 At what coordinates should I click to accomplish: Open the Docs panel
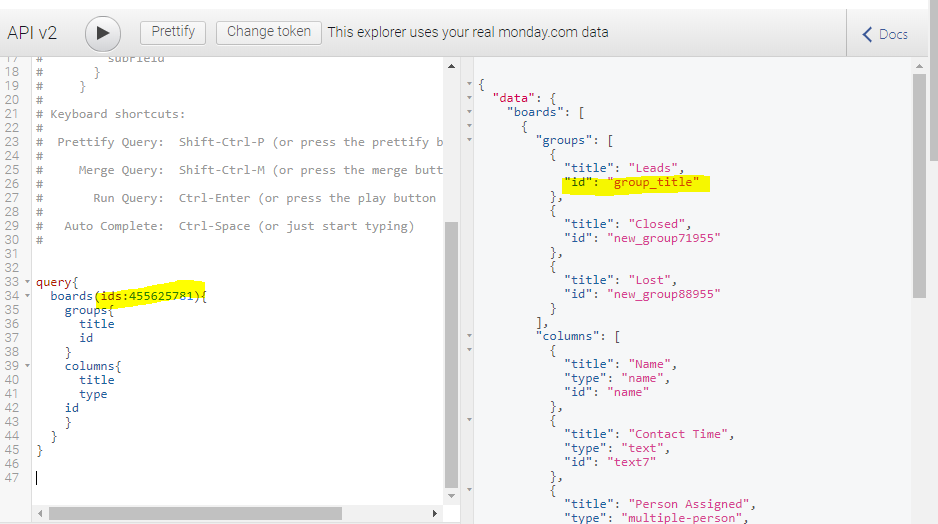pos(885,34)
